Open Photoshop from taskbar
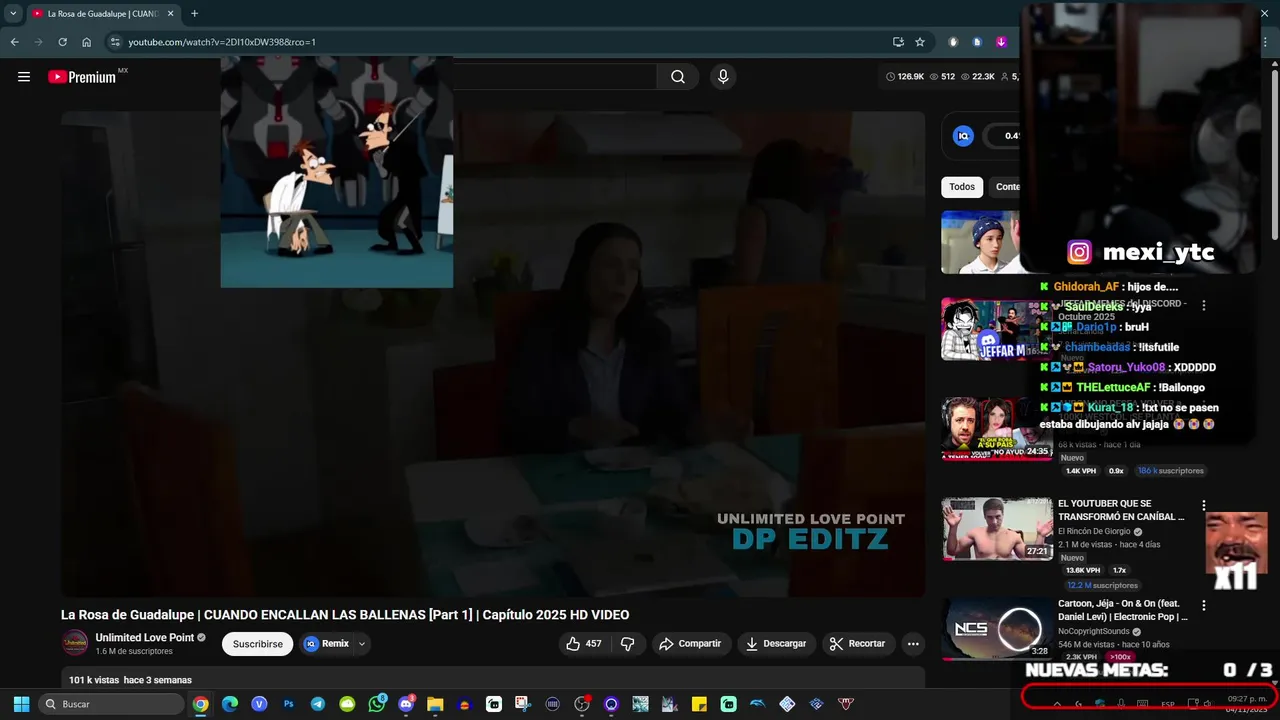The width and height of the screenshot is (1280, 720). point(289,704)
